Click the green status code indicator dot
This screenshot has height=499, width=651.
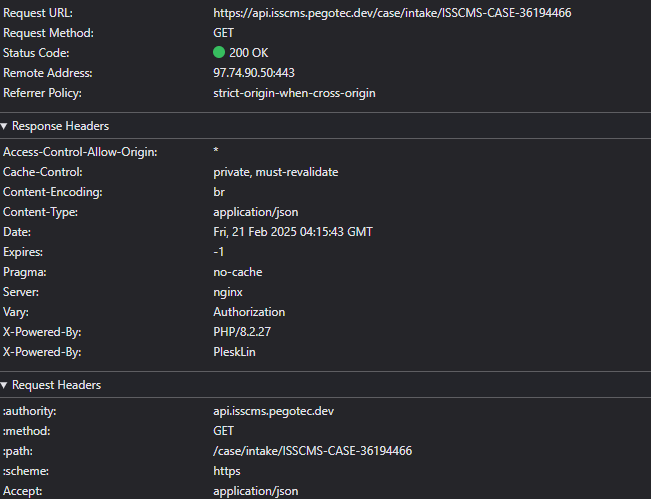(219, 53)
